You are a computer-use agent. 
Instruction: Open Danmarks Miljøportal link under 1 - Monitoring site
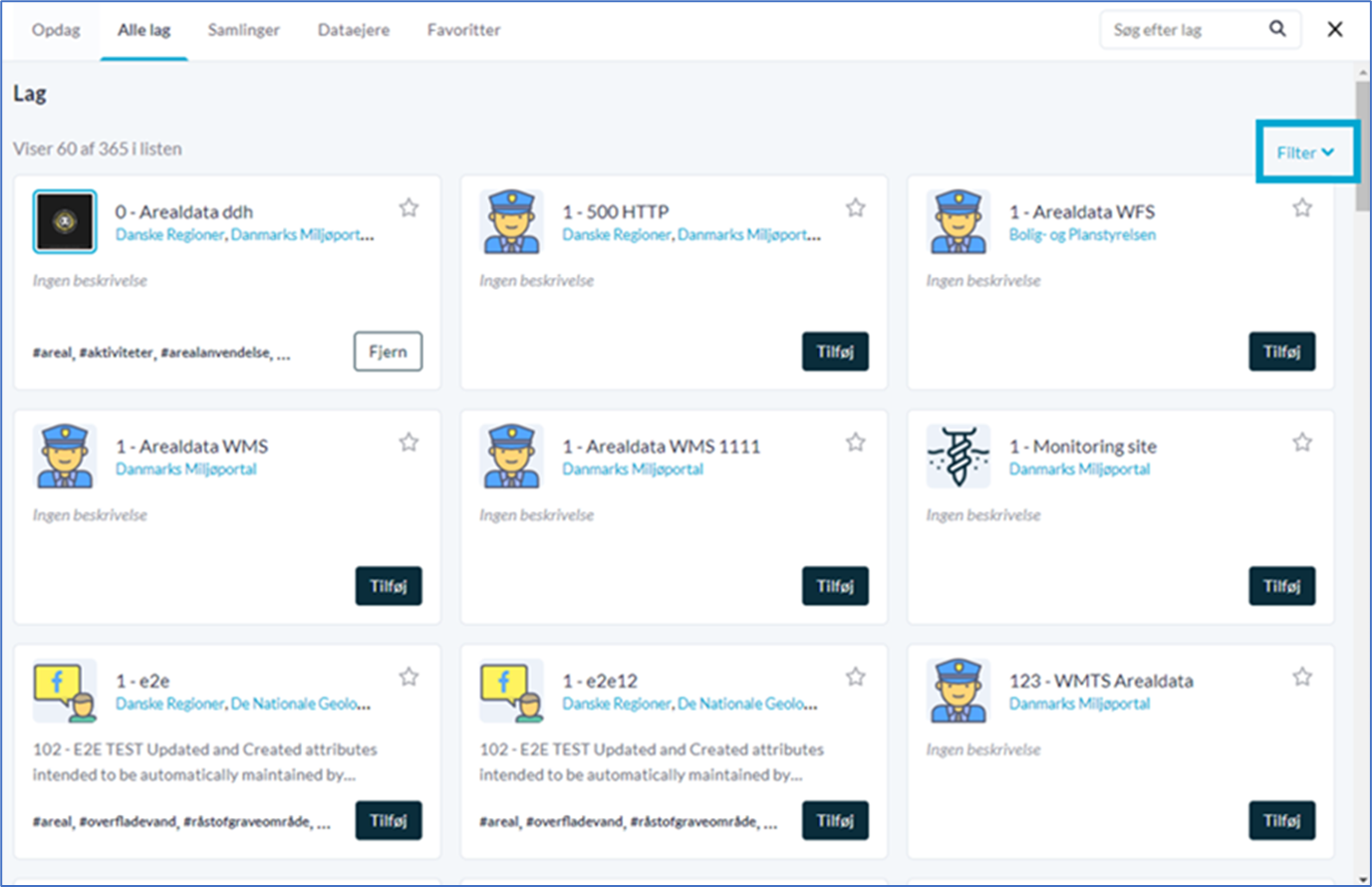coord(1080,469)
